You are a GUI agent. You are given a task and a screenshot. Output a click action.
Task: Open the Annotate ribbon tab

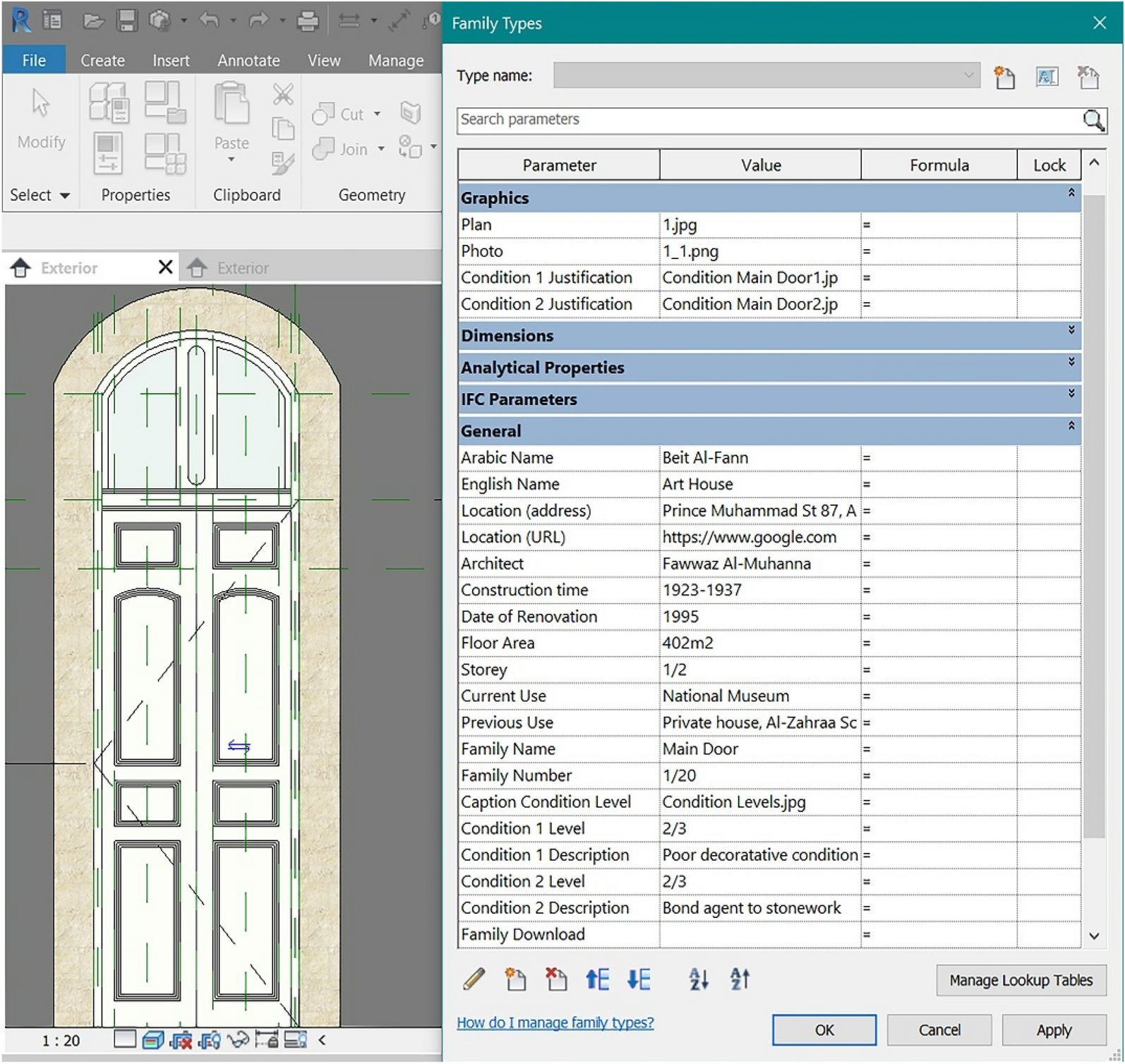248,61
